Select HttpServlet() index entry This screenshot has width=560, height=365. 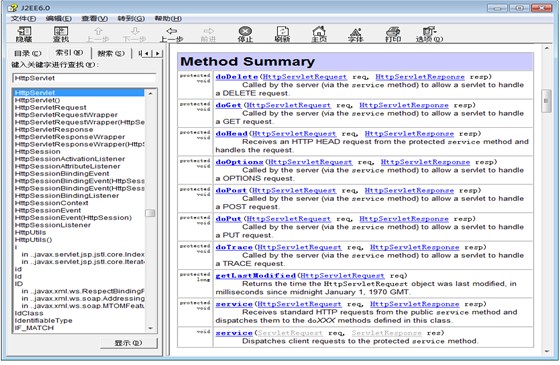[38, 100]
